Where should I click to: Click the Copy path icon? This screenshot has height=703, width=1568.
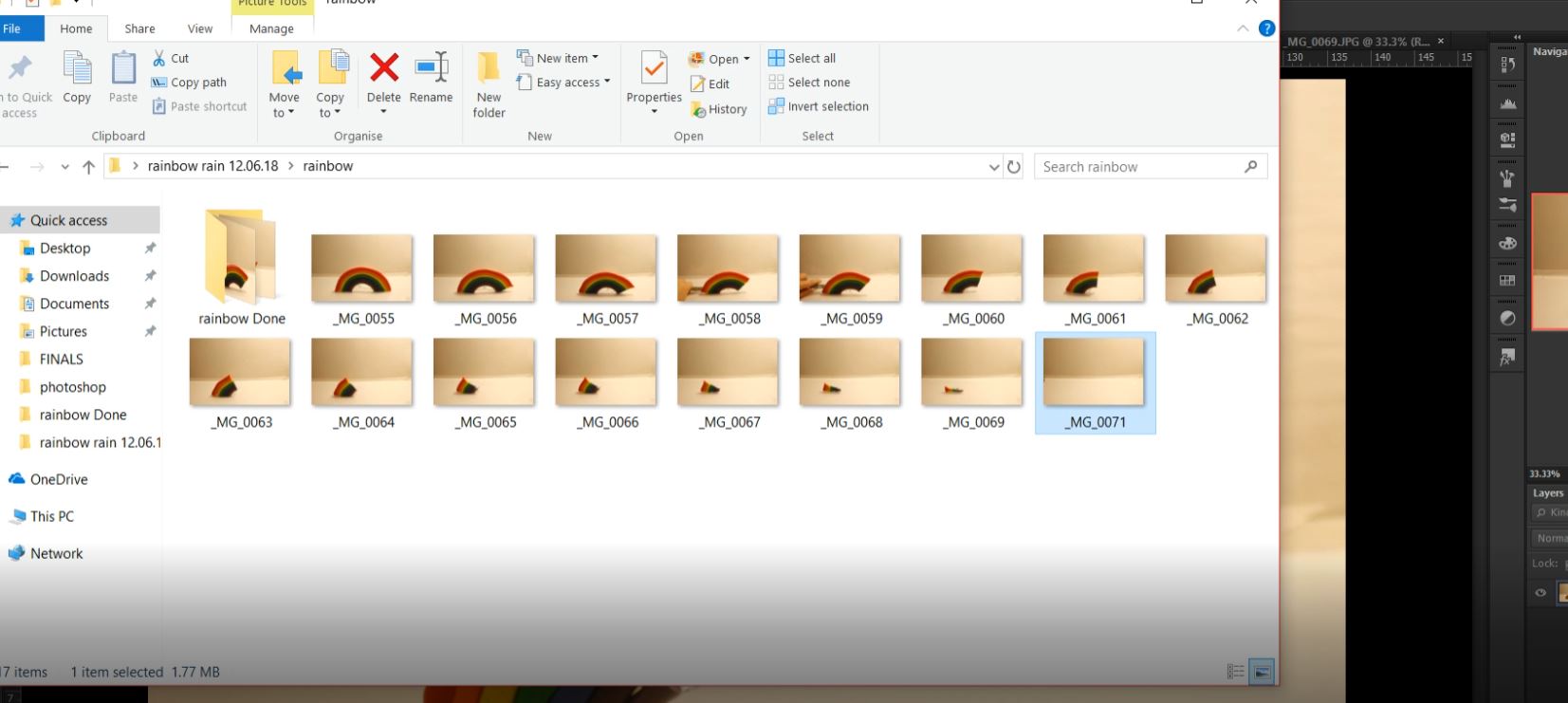point(159,83)
